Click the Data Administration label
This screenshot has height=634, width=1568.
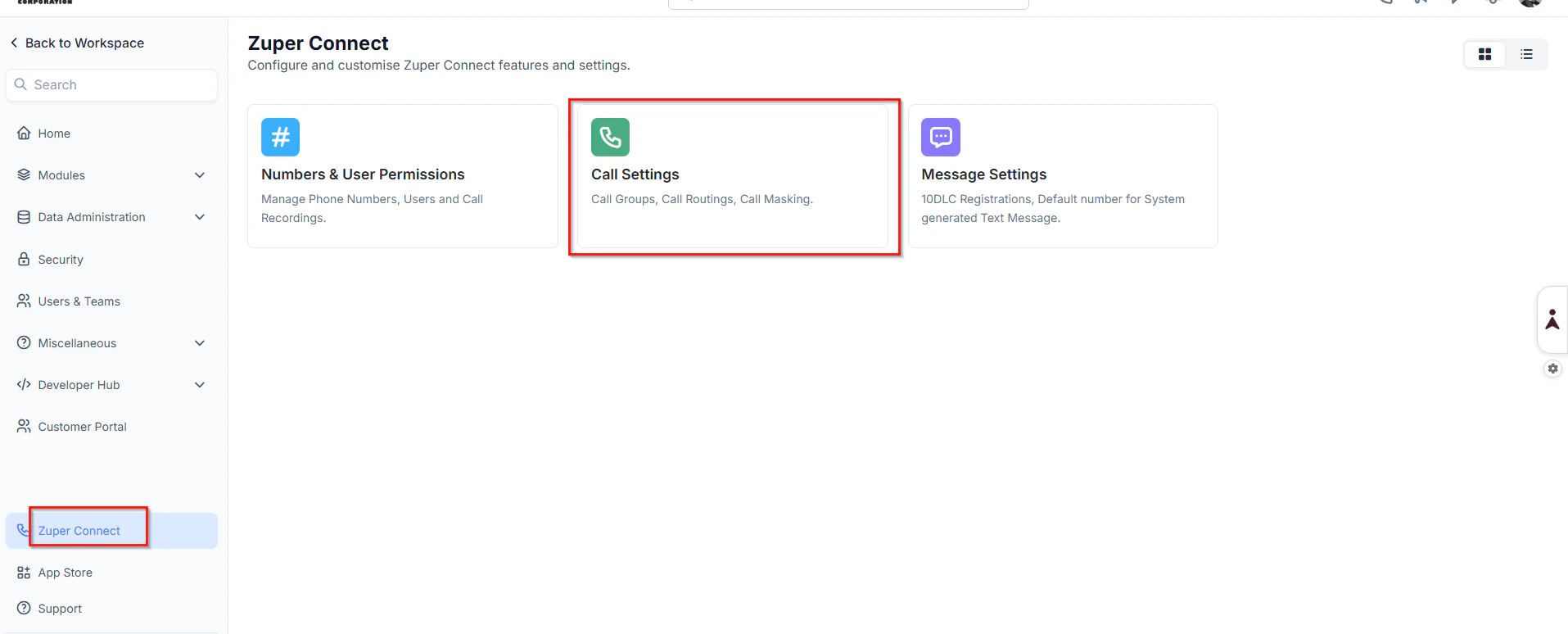[92, 217]
